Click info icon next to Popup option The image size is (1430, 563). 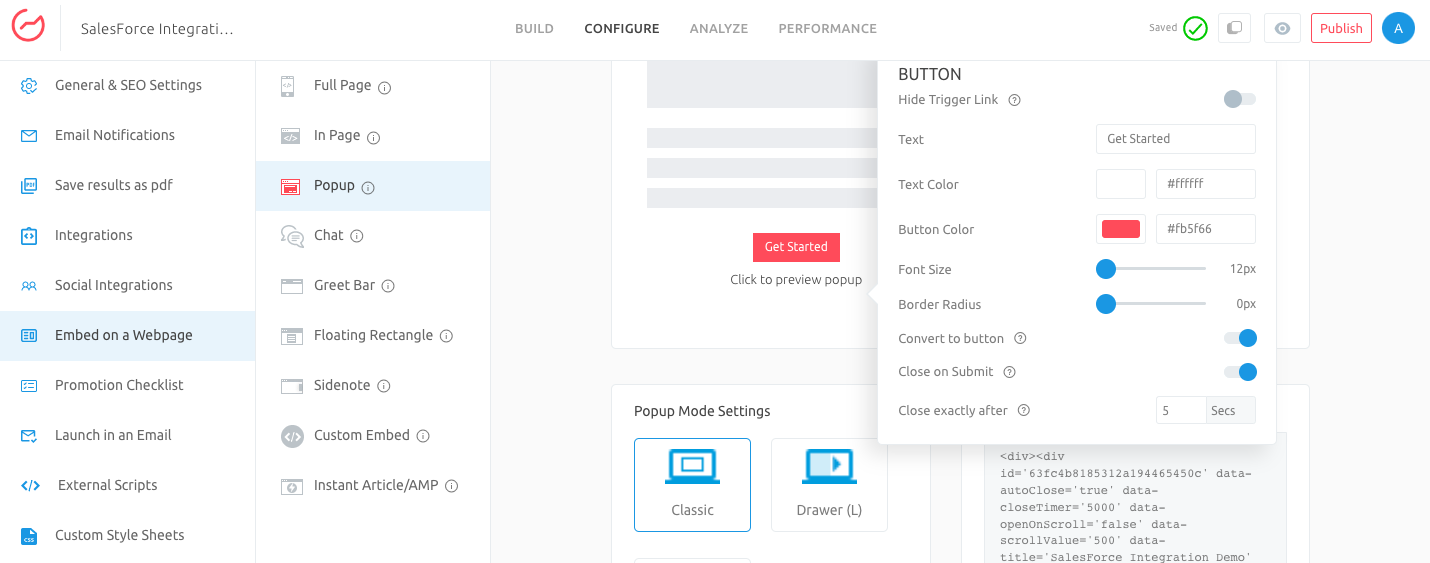368,187
